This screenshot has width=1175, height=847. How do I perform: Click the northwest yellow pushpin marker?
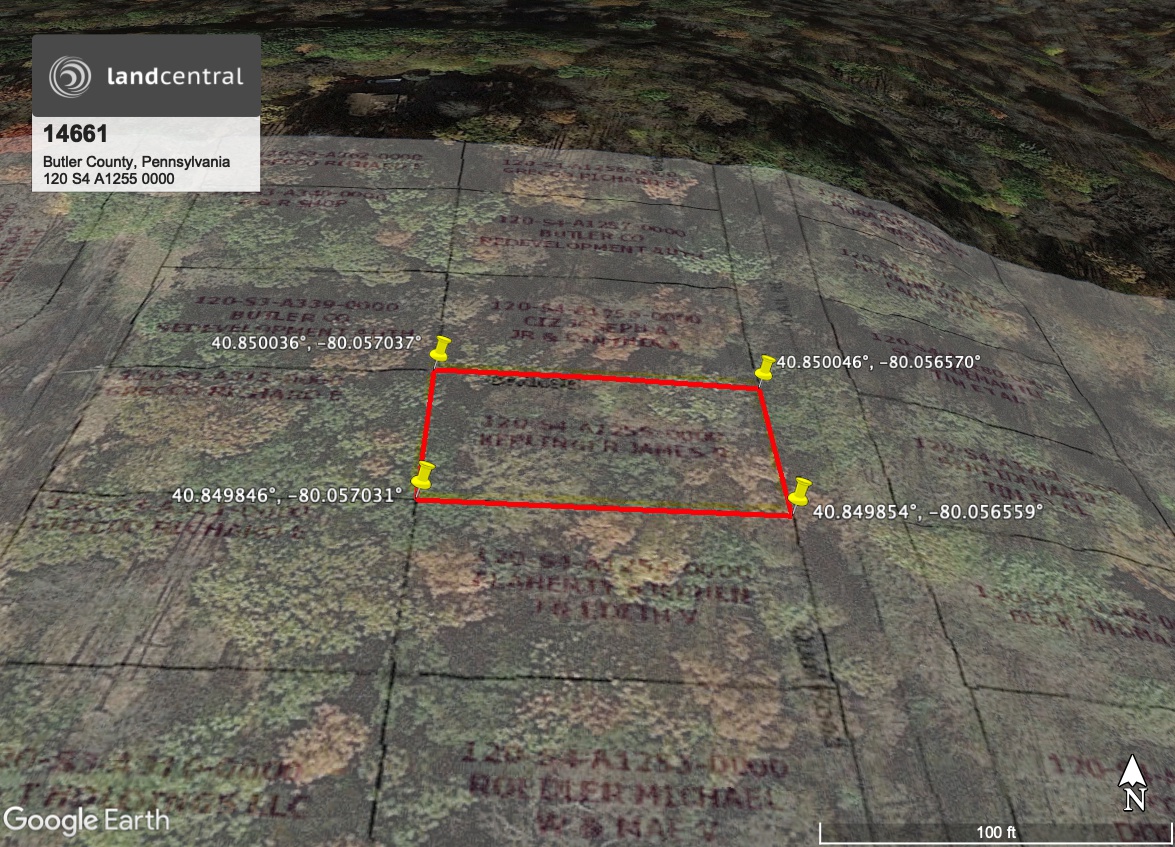tap(440, 350)
